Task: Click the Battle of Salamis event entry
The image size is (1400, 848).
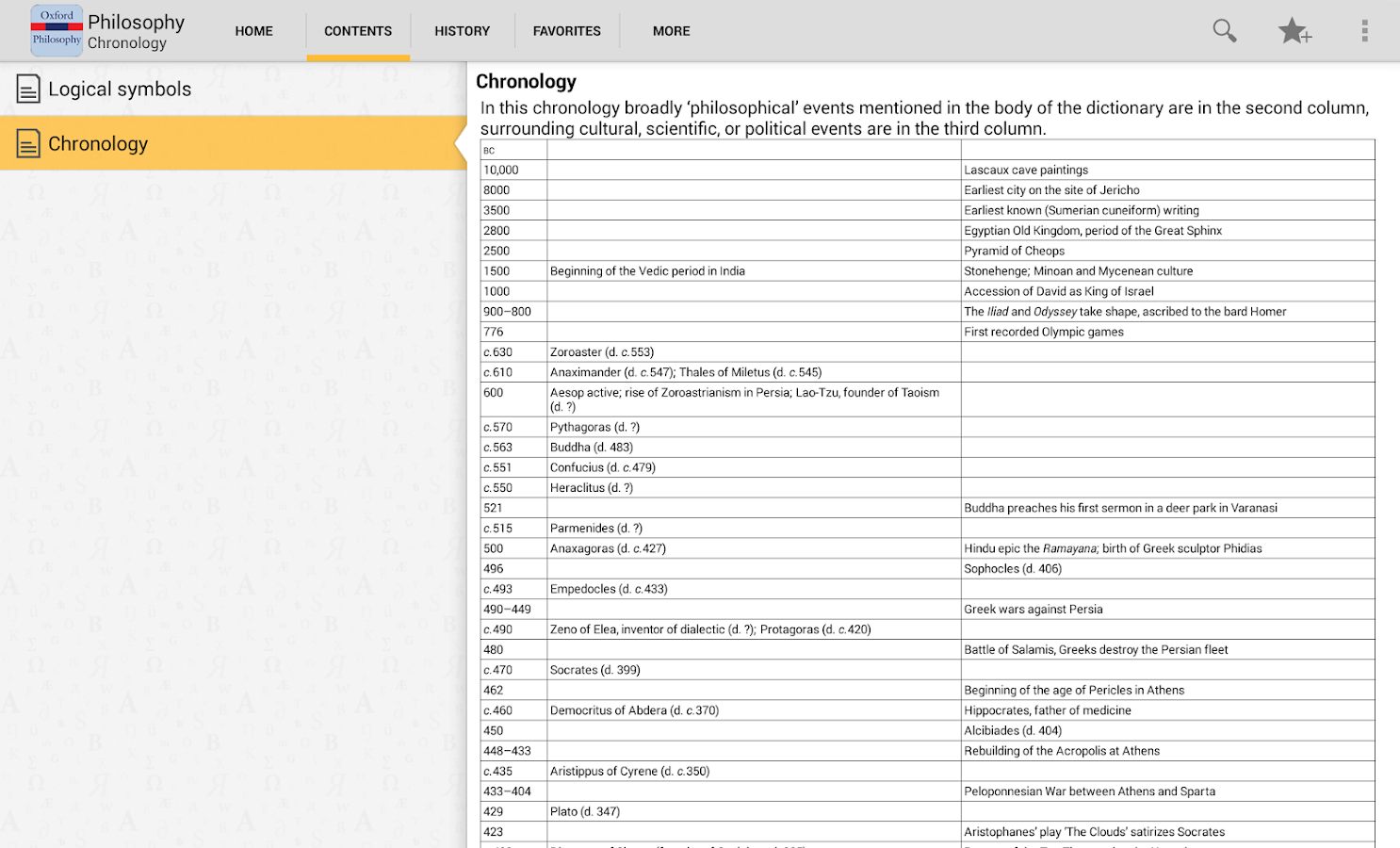Action: pyautogui.click(x=1096, y=649)
